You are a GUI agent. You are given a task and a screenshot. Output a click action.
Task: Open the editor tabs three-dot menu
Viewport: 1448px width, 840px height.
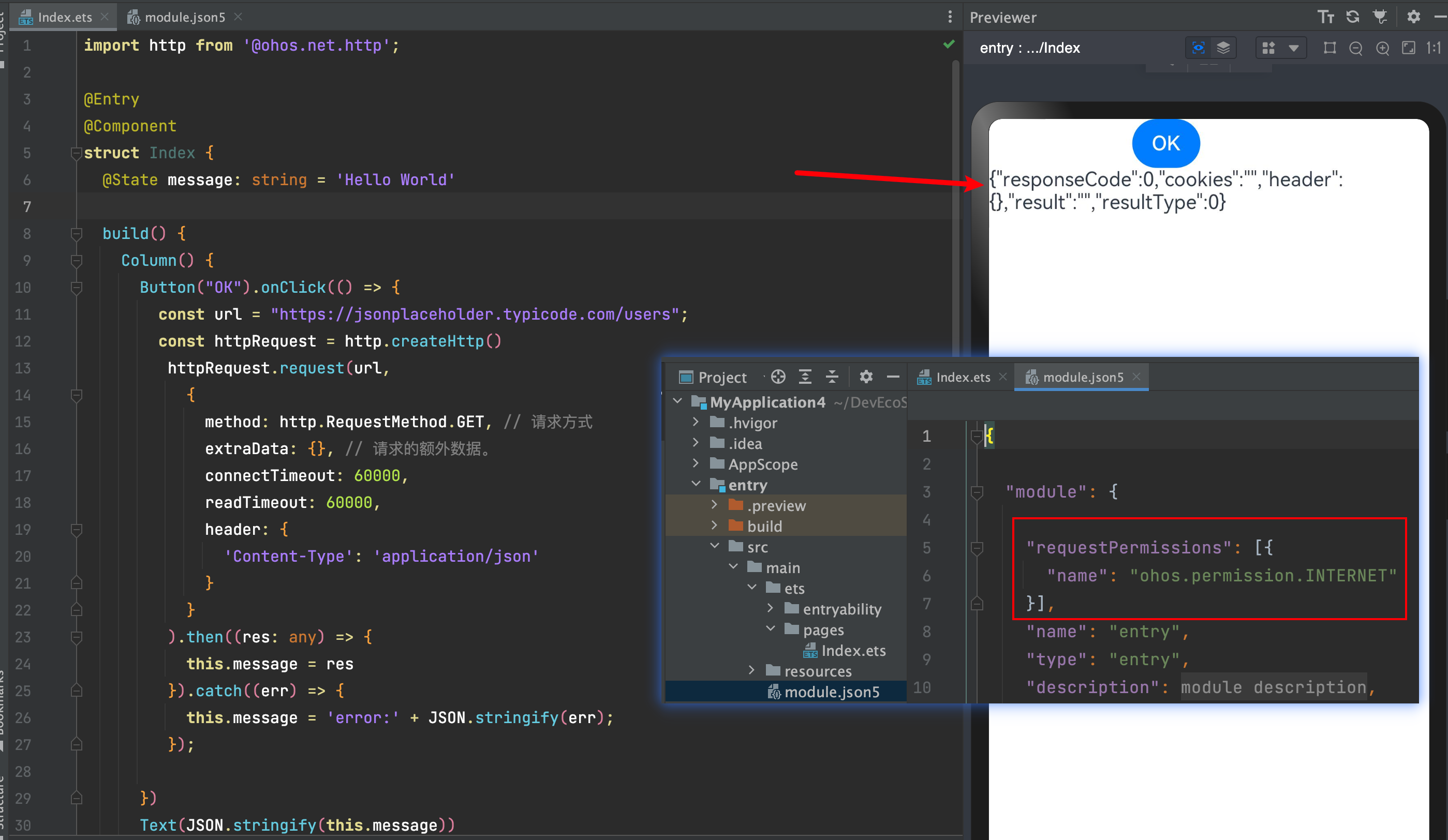tap(950, 17)
